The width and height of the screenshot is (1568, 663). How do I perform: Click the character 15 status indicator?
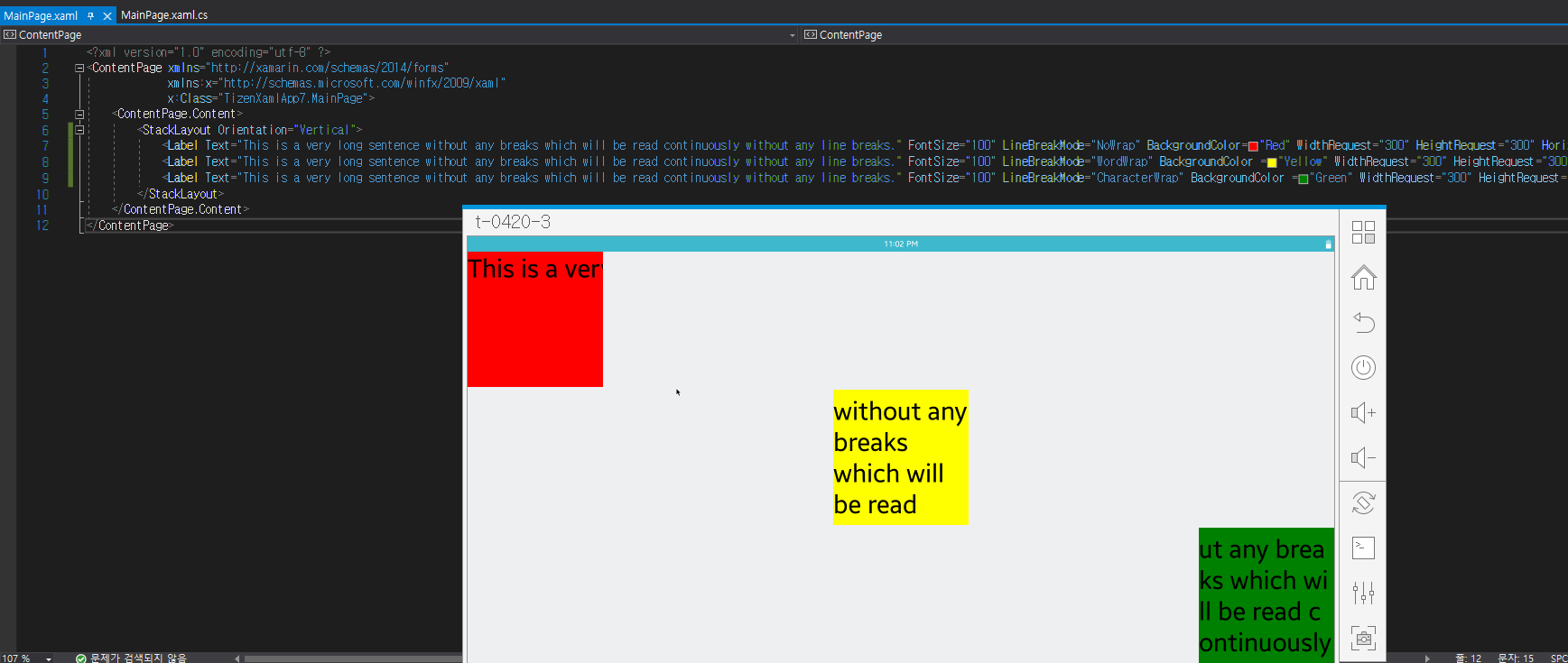coord(1516,658)
